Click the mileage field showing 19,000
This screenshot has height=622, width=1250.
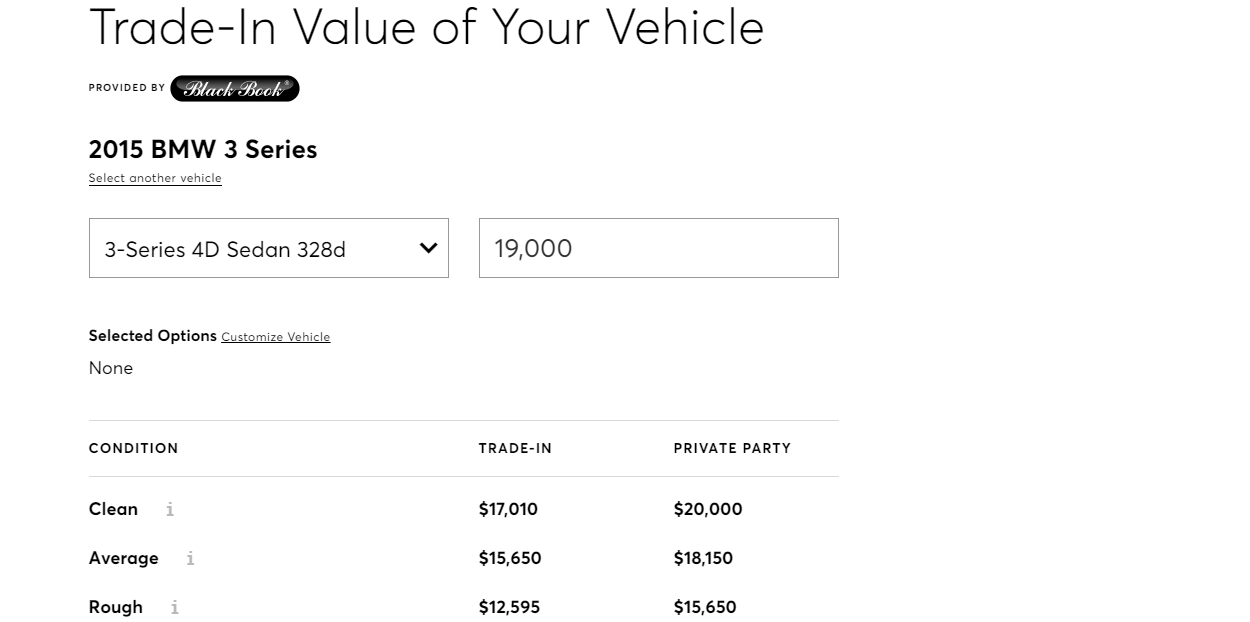tap(658, 248)
